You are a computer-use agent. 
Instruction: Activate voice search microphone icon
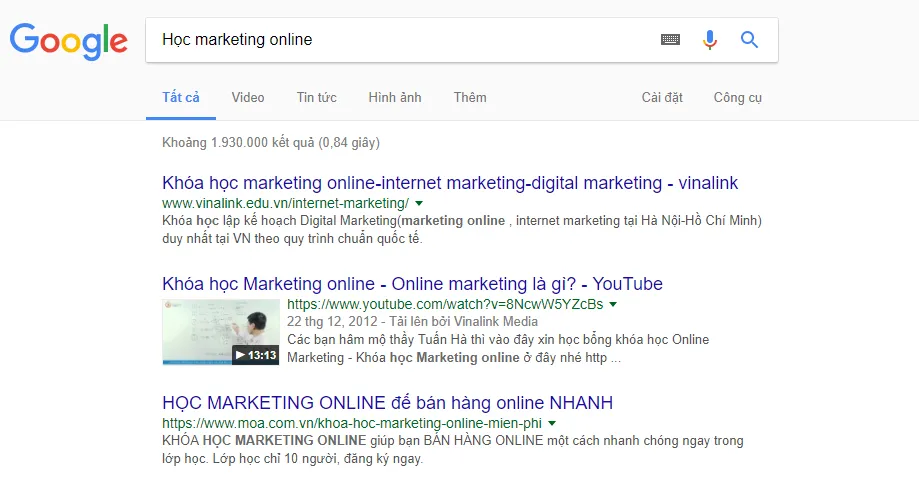(x=710, y=40)
